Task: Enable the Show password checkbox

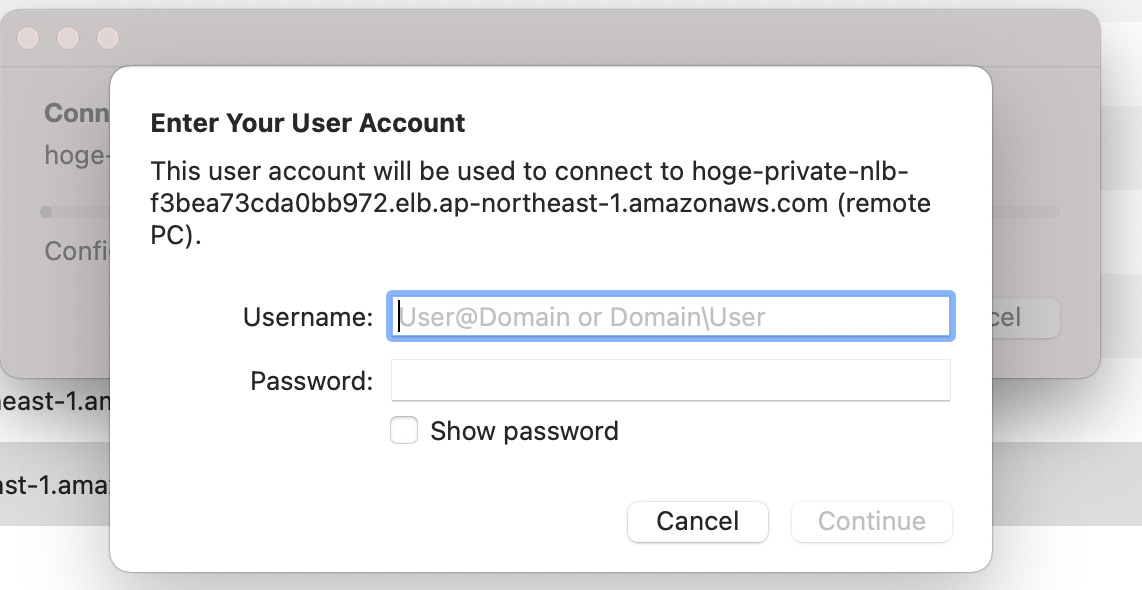Action: pos(404,430)
